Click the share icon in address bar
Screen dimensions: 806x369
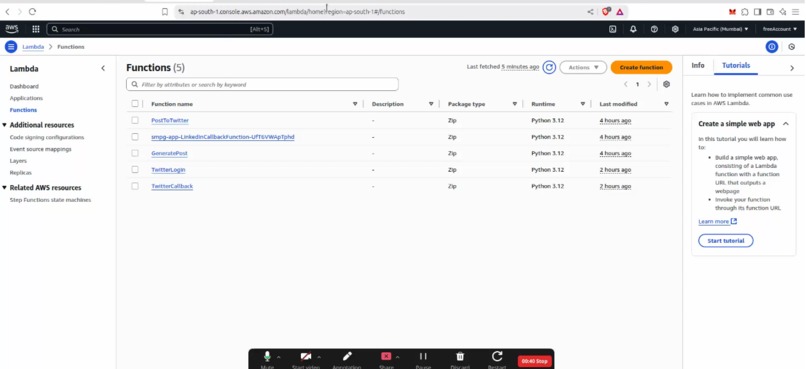(590, 11)
